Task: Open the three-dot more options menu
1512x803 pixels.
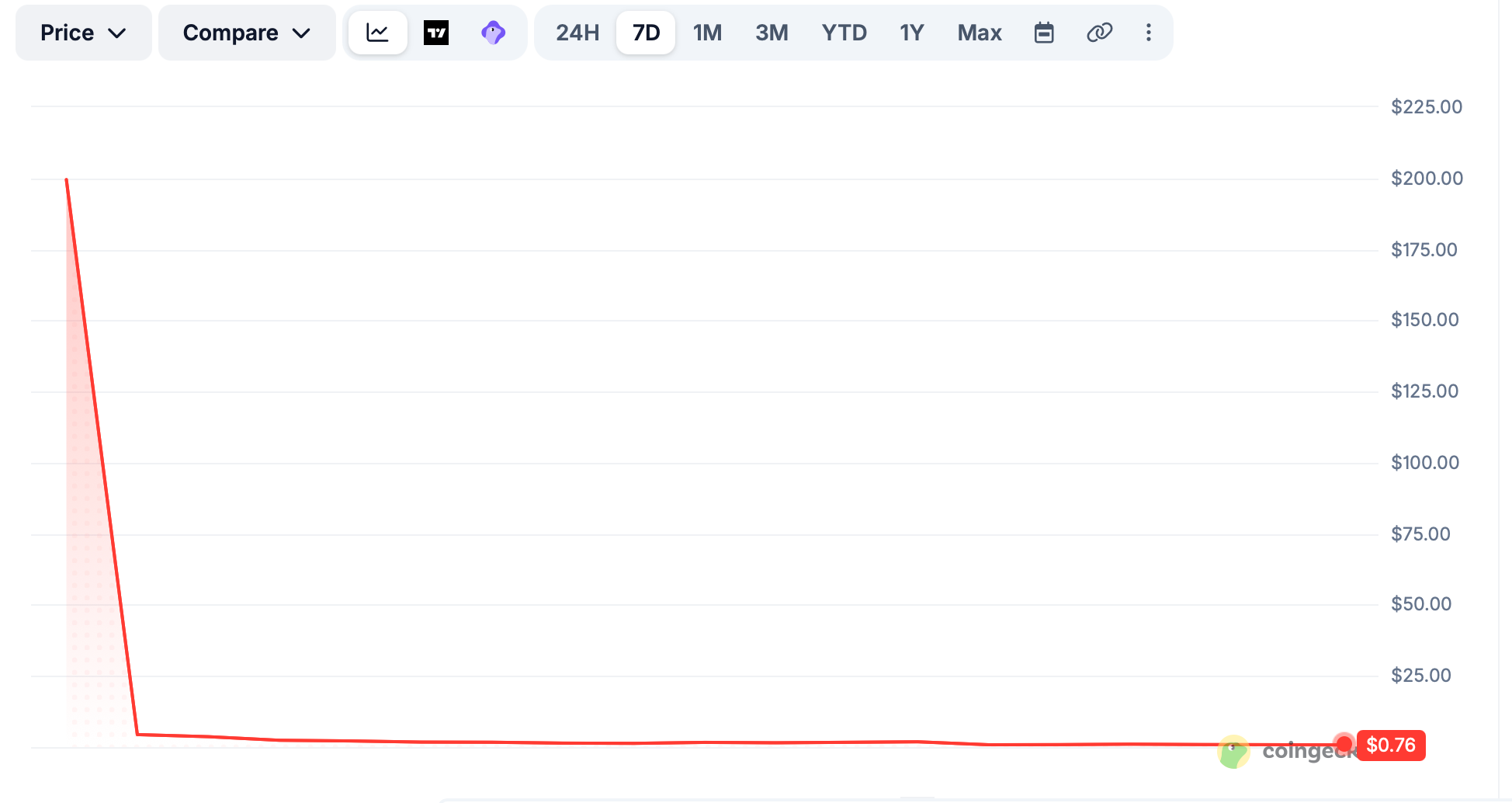Action: pos(1149,33)
